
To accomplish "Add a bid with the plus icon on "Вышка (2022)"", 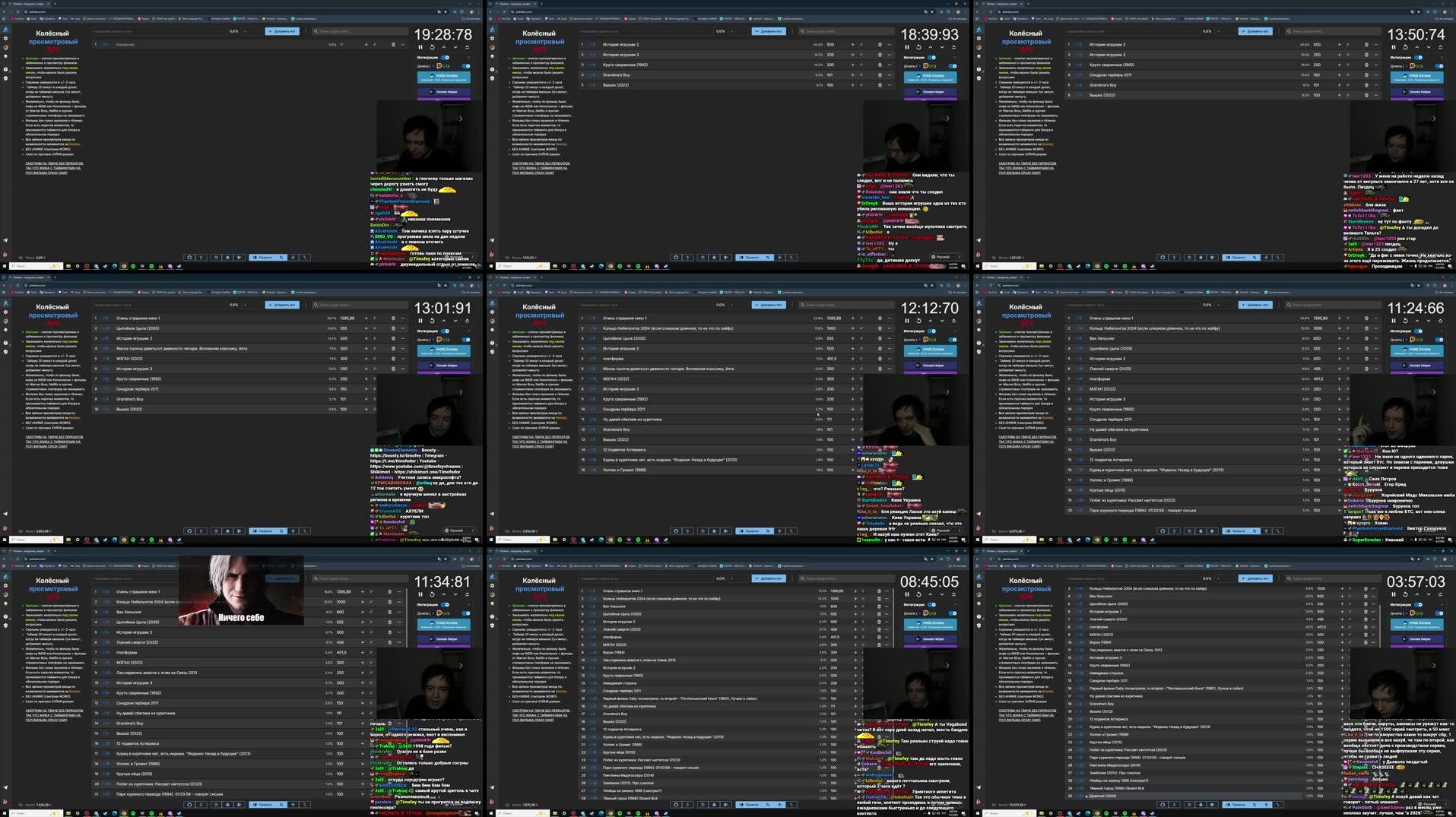I will pyautogui.click(x=852, y=85).
